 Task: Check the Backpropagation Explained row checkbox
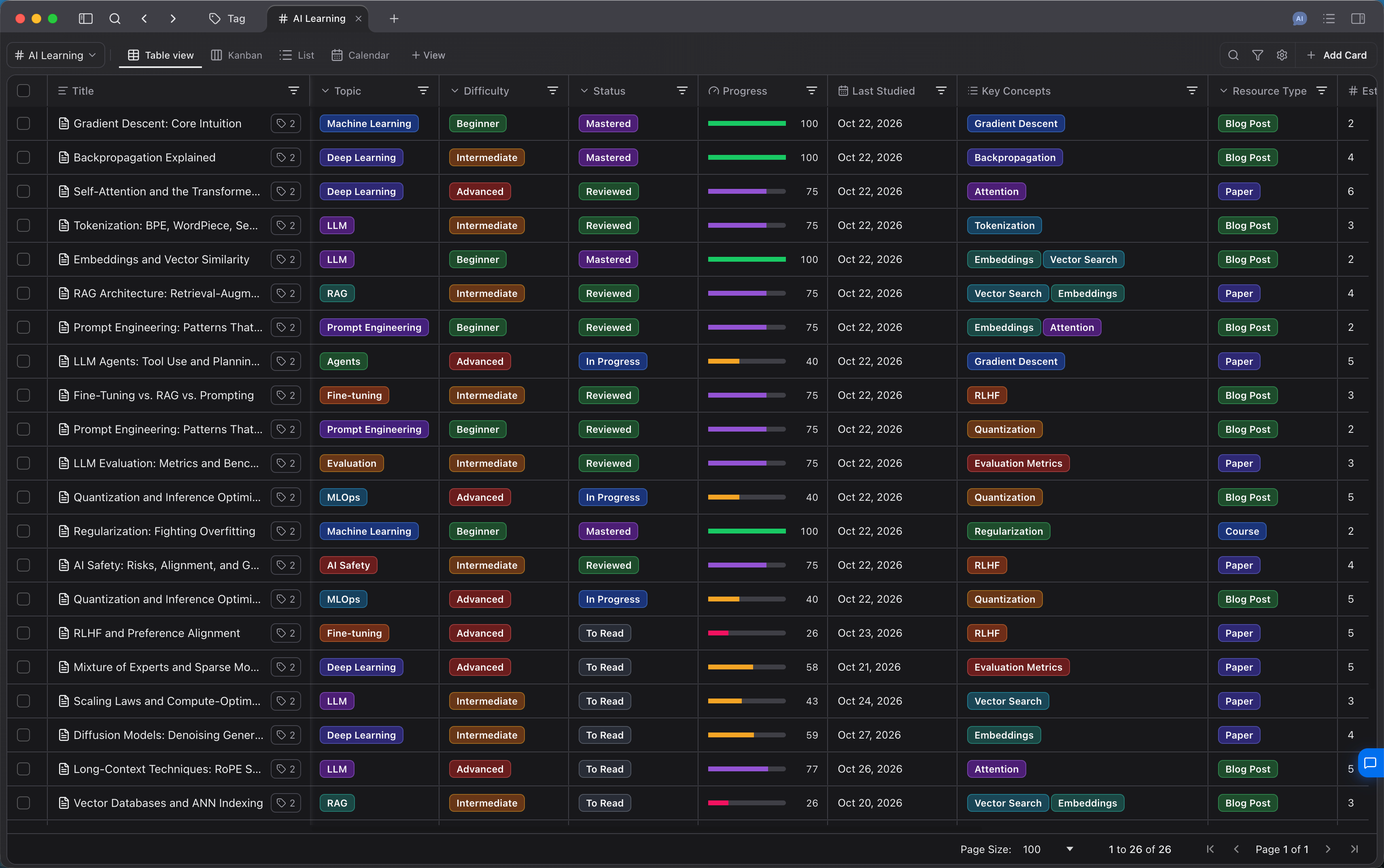click(x=23, y=157)
